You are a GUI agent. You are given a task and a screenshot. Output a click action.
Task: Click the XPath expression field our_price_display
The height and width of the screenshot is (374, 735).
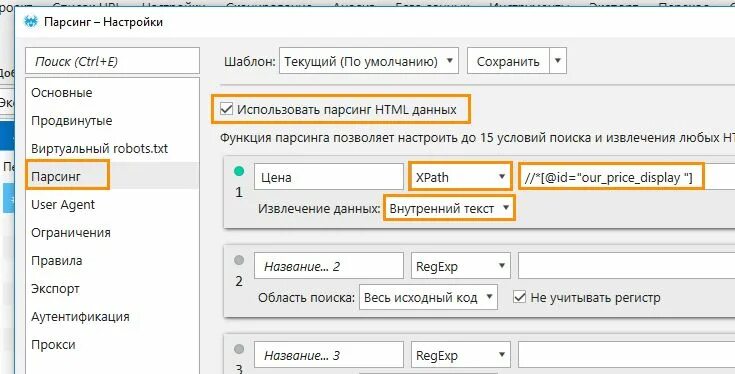626,177
